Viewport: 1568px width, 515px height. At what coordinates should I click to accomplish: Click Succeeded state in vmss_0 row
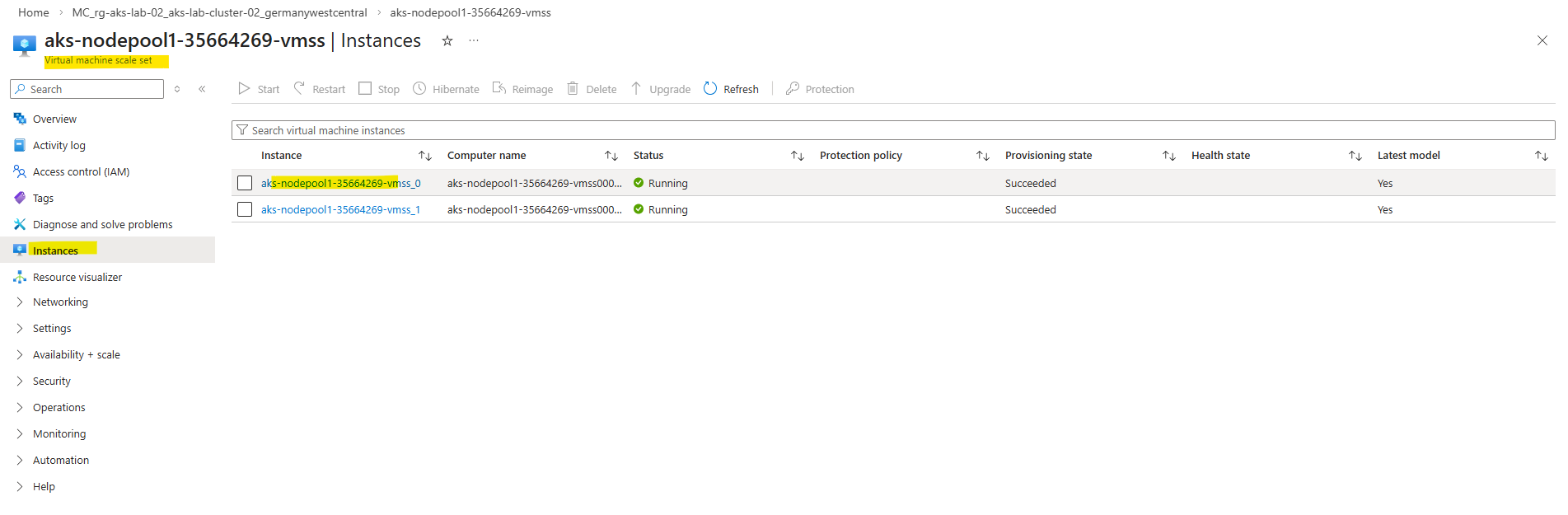point(1031,183)
